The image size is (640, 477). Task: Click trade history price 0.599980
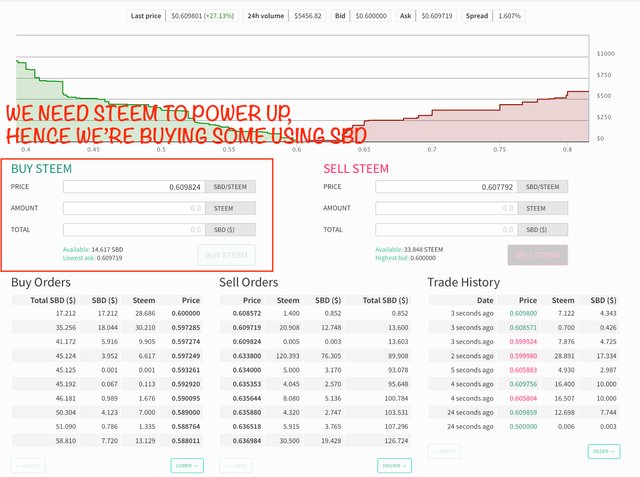point(523,356)
